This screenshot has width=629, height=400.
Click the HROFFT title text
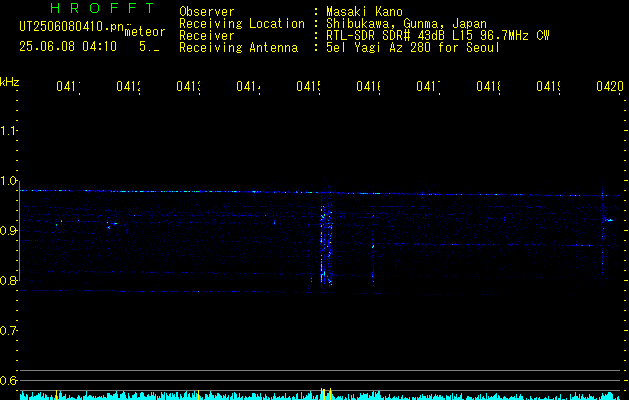[x=103, y=8]
